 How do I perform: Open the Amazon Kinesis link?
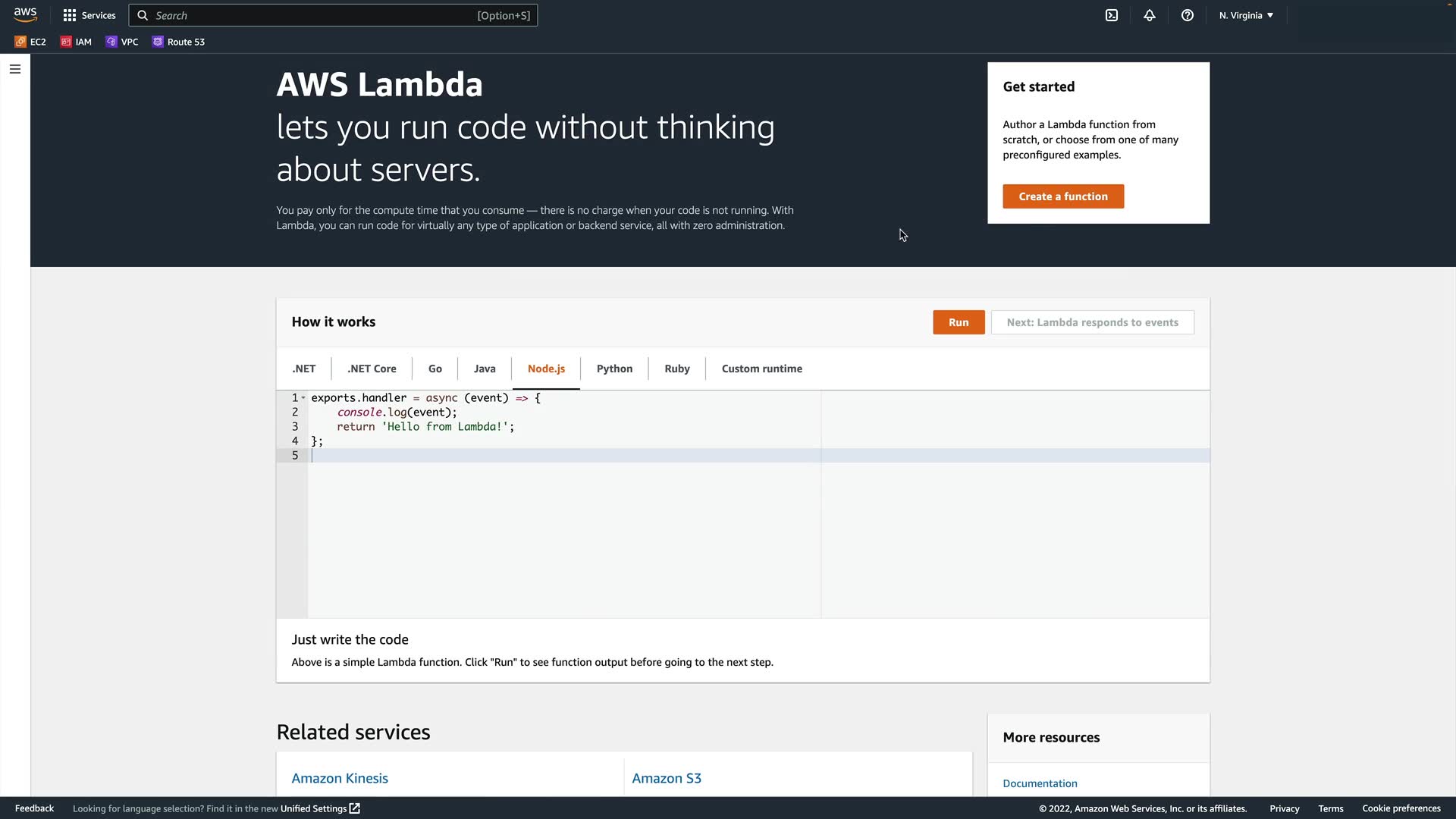340,778
